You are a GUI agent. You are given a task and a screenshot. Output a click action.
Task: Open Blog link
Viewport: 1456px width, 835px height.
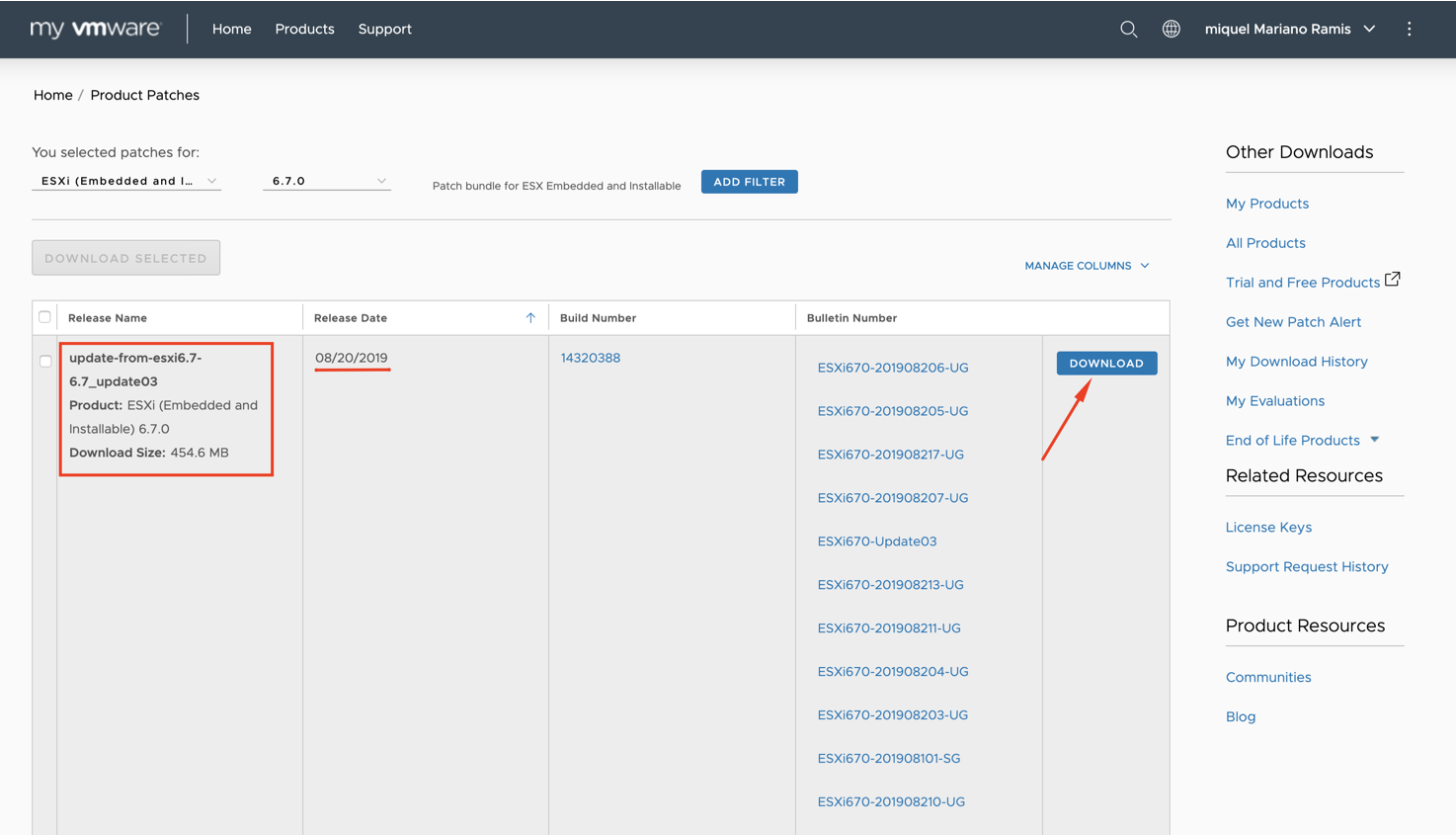click(x=1241, y=717)
